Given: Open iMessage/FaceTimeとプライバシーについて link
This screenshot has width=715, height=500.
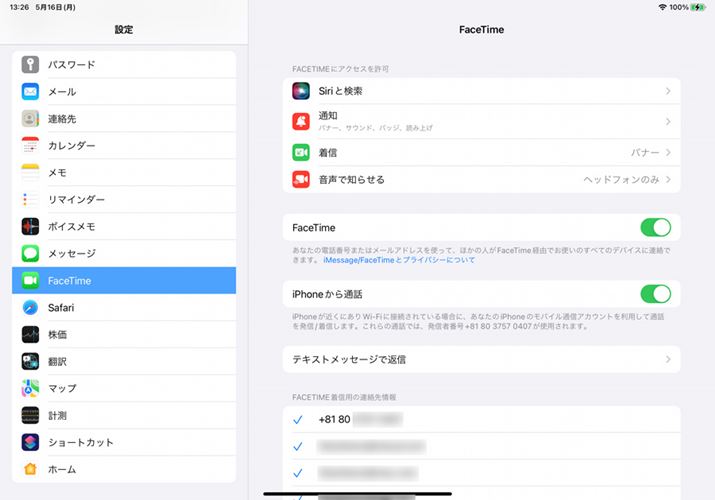Looking at the screenshot, I should 399,260.
